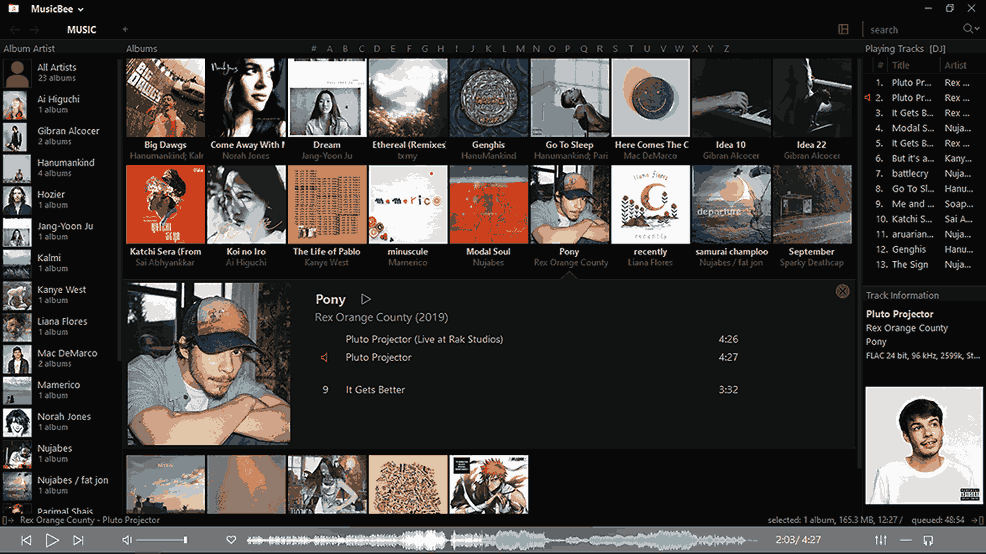
Task: Sort playing tracks by Artist column
Action: pyautogui.click(x=955, y=65)
